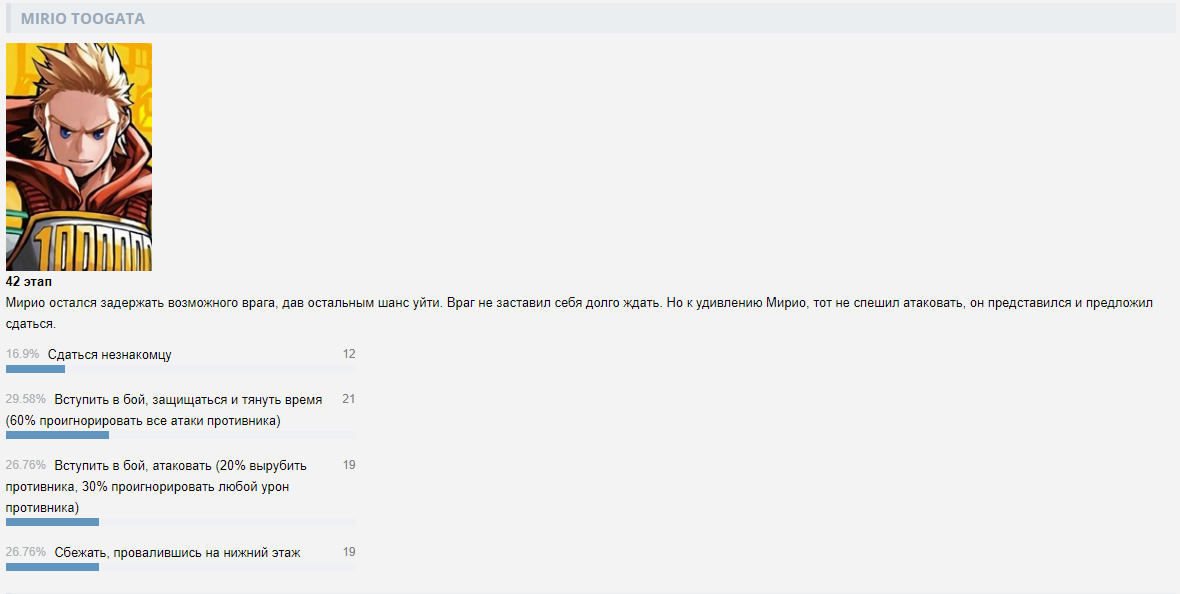Open the Mirio character portrait image
Screen dimensions: 1180x594
[x=79, y=157]
